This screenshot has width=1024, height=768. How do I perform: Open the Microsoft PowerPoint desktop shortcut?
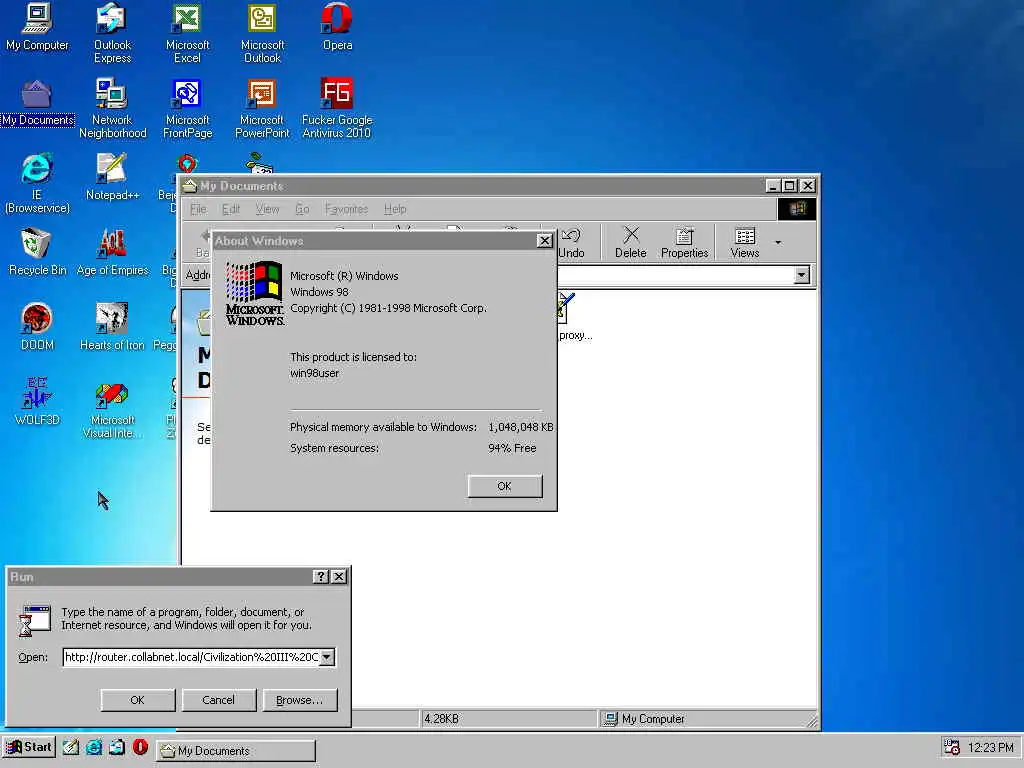tap(262, 108)
